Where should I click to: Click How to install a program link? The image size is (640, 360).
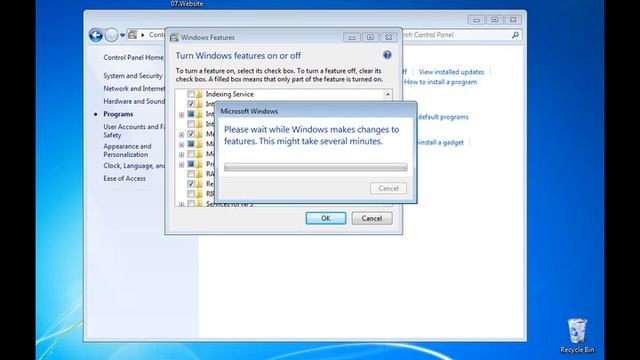(x=440, y=82)
